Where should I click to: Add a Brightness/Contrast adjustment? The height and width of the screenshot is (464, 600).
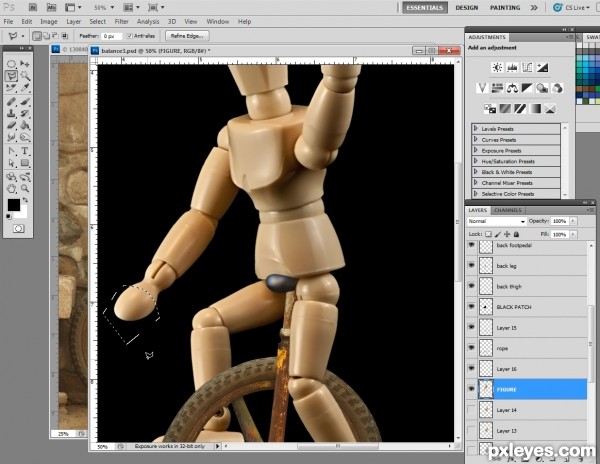tap(497, 68)
